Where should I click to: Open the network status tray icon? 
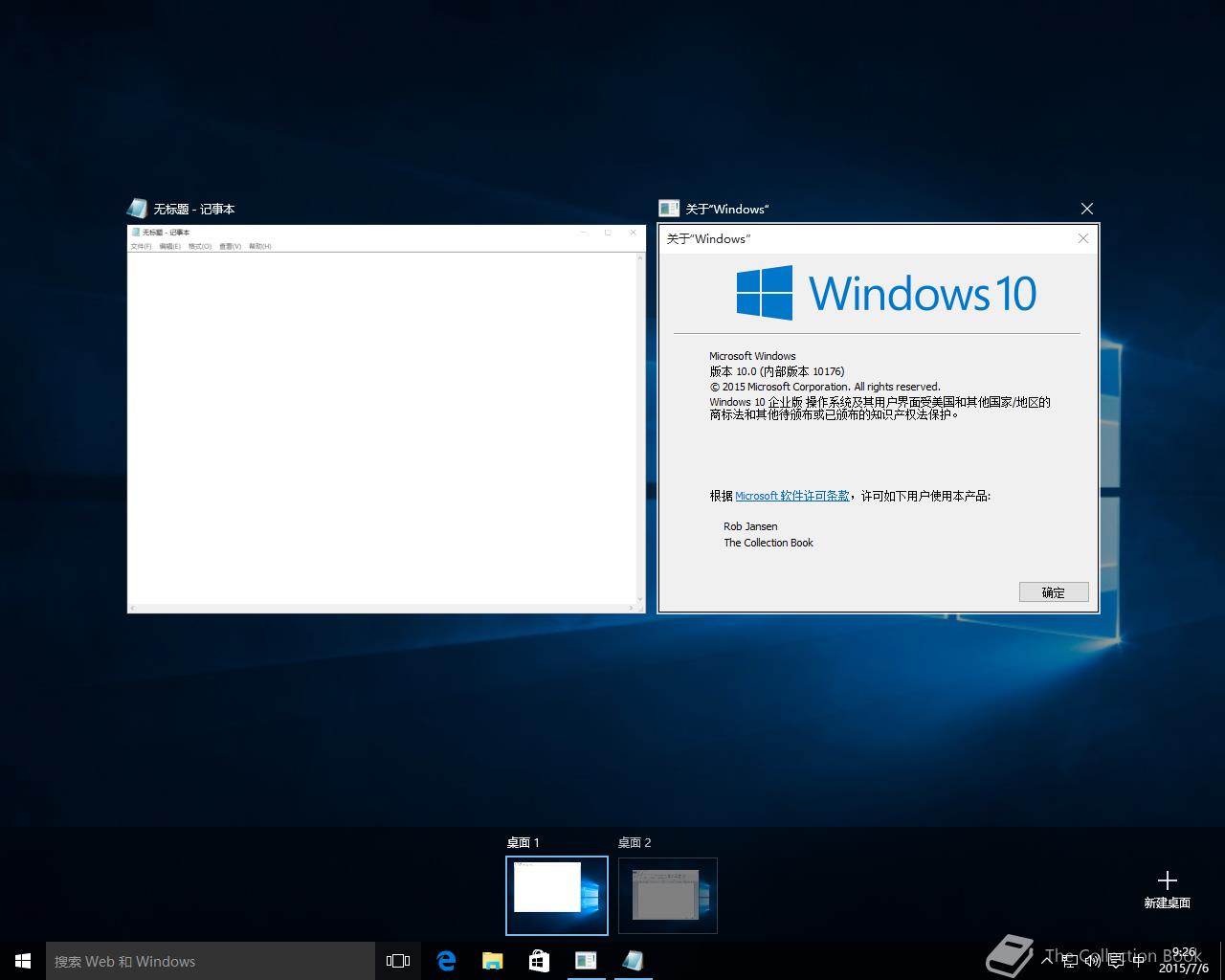pyautogui.click(x=1070, y=960)
